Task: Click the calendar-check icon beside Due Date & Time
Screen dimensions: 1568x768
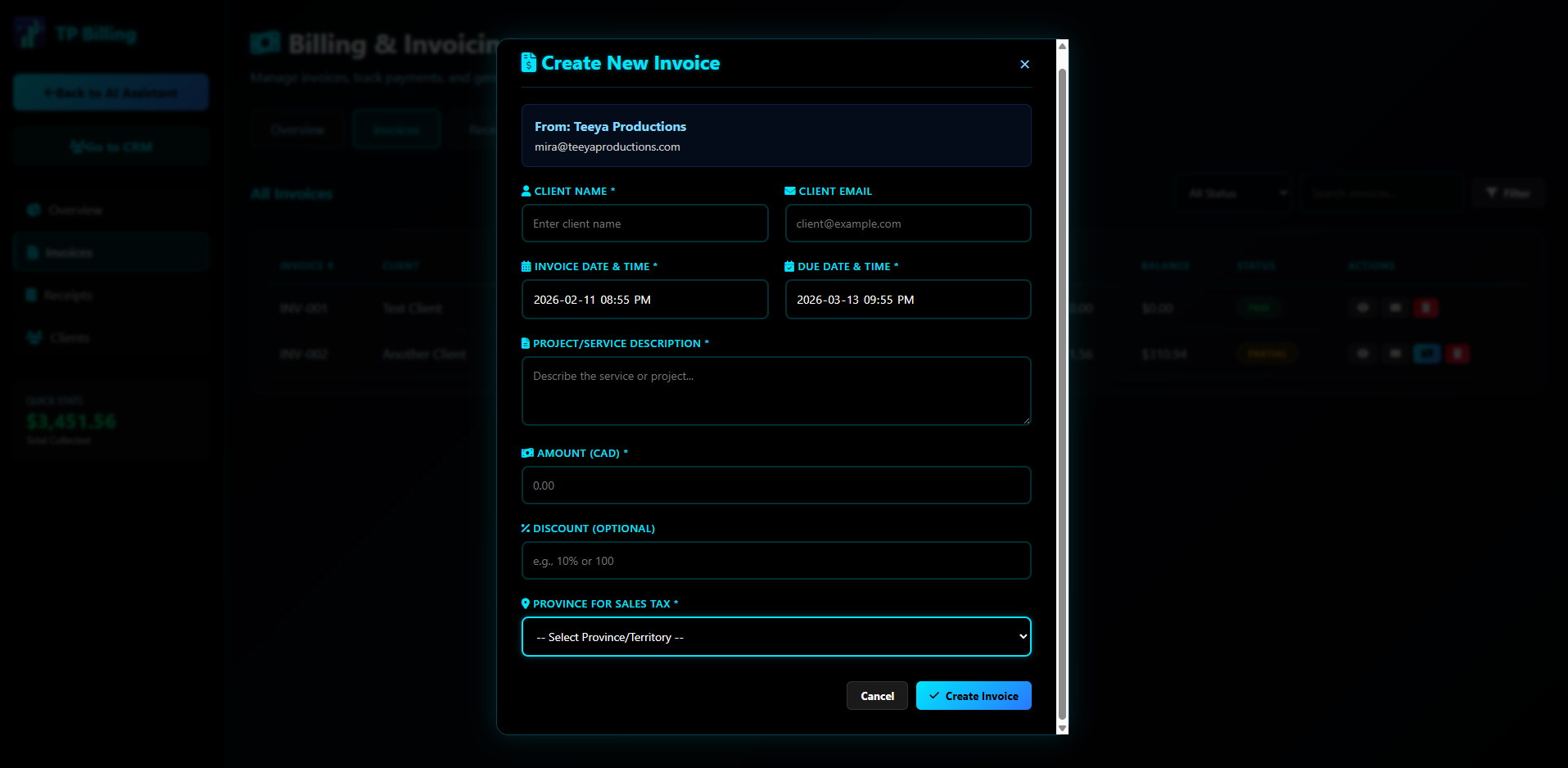Action: point(789,266)
